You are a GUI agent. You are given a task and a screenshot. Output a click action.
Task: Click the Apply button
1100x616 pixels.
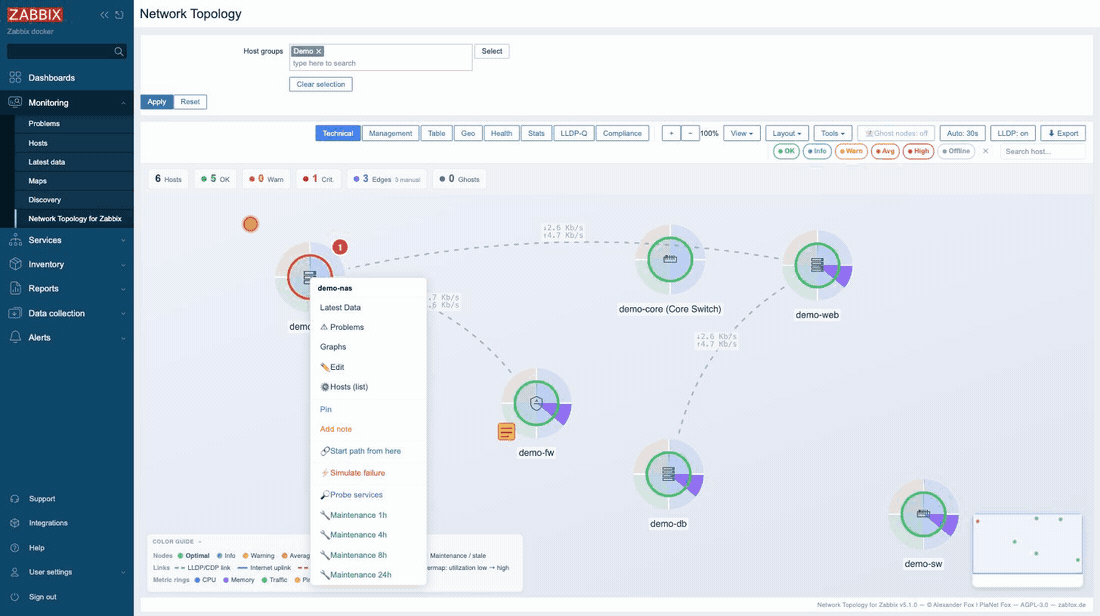pyautogui.click(x=156, y=102)
